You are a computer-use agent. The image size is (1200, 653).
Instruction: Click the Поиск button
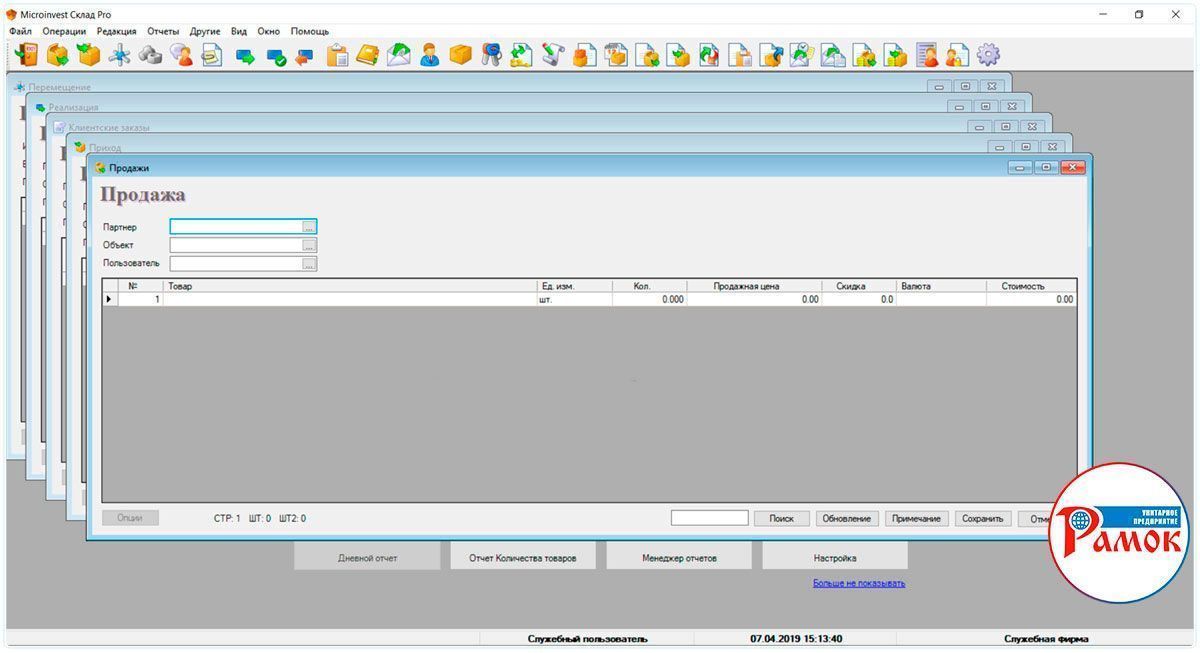tap(781, 518)
